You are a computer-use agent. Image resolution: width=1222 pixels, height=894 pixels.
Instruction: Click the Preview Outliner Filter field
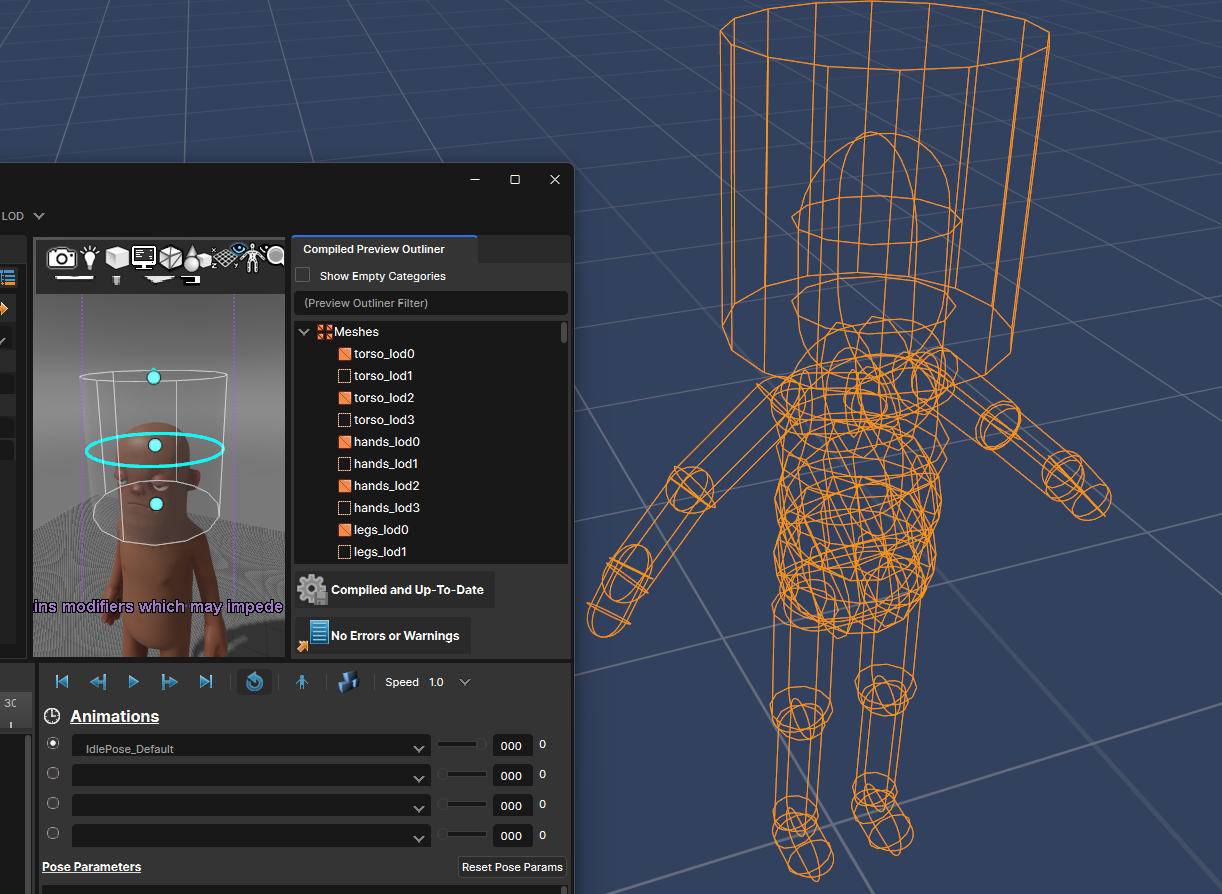pyautogui.click(x=430, y=303)
